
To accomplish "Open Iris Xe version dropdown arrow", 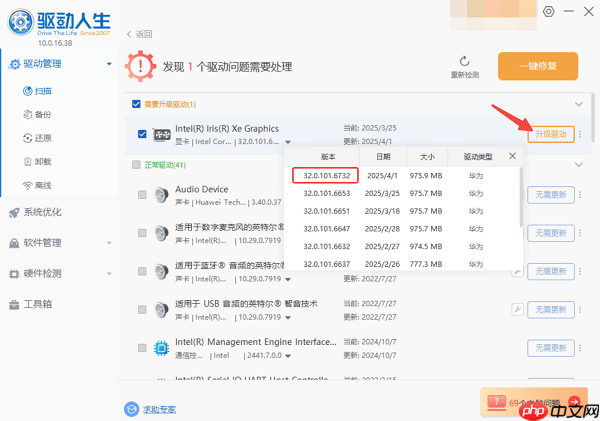I will click(x=288, y=142).
